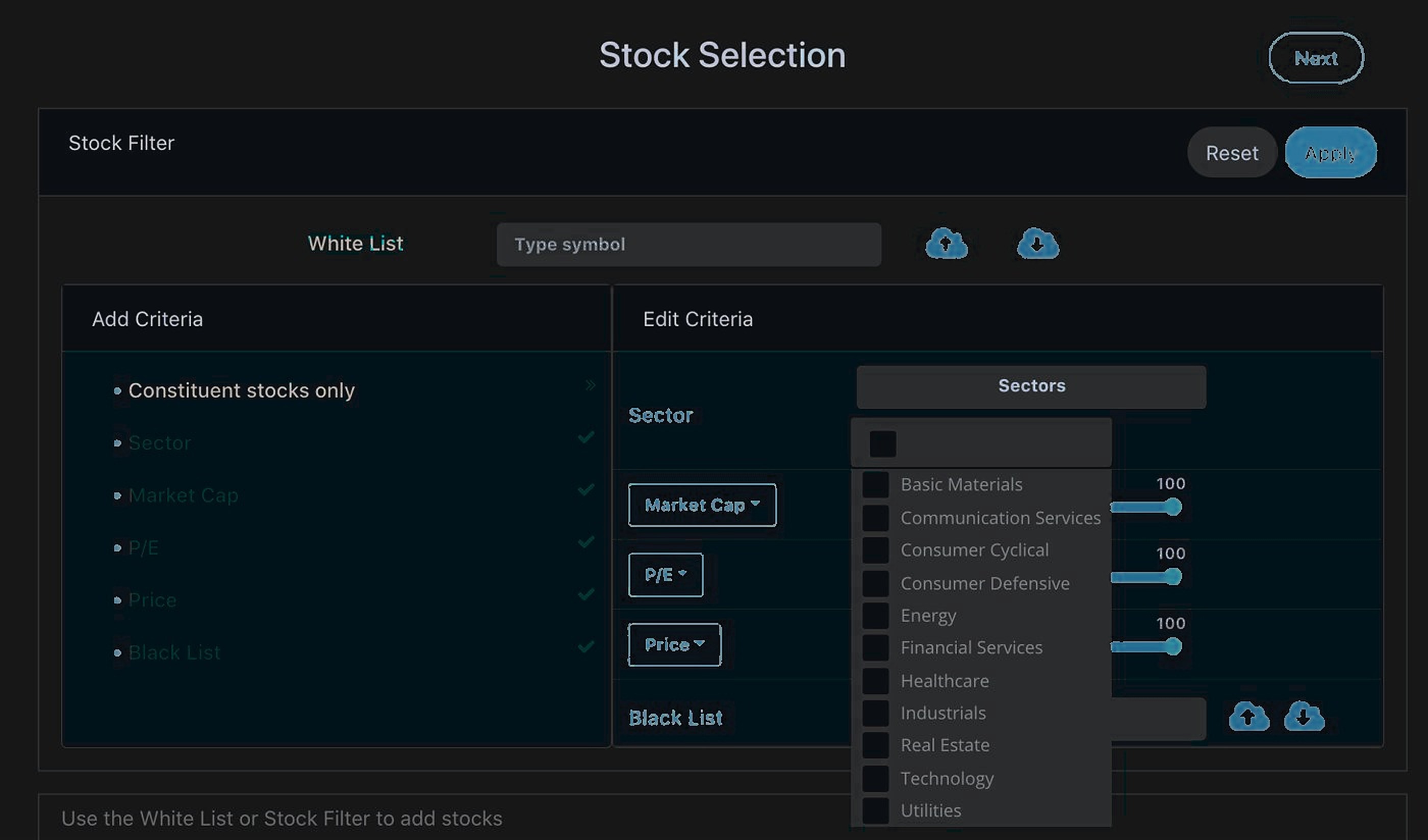Select the Technology sector checkbox
Screen dimensions: 1428x840
click(x=876, y=779)
